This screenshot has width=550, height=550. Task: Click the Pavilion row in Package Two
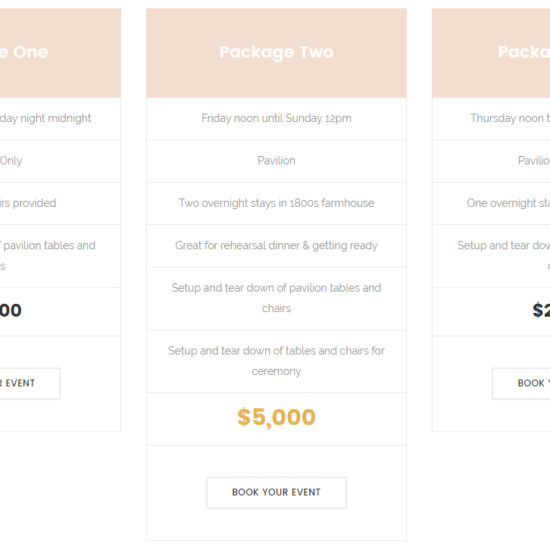tap(276, 161)
